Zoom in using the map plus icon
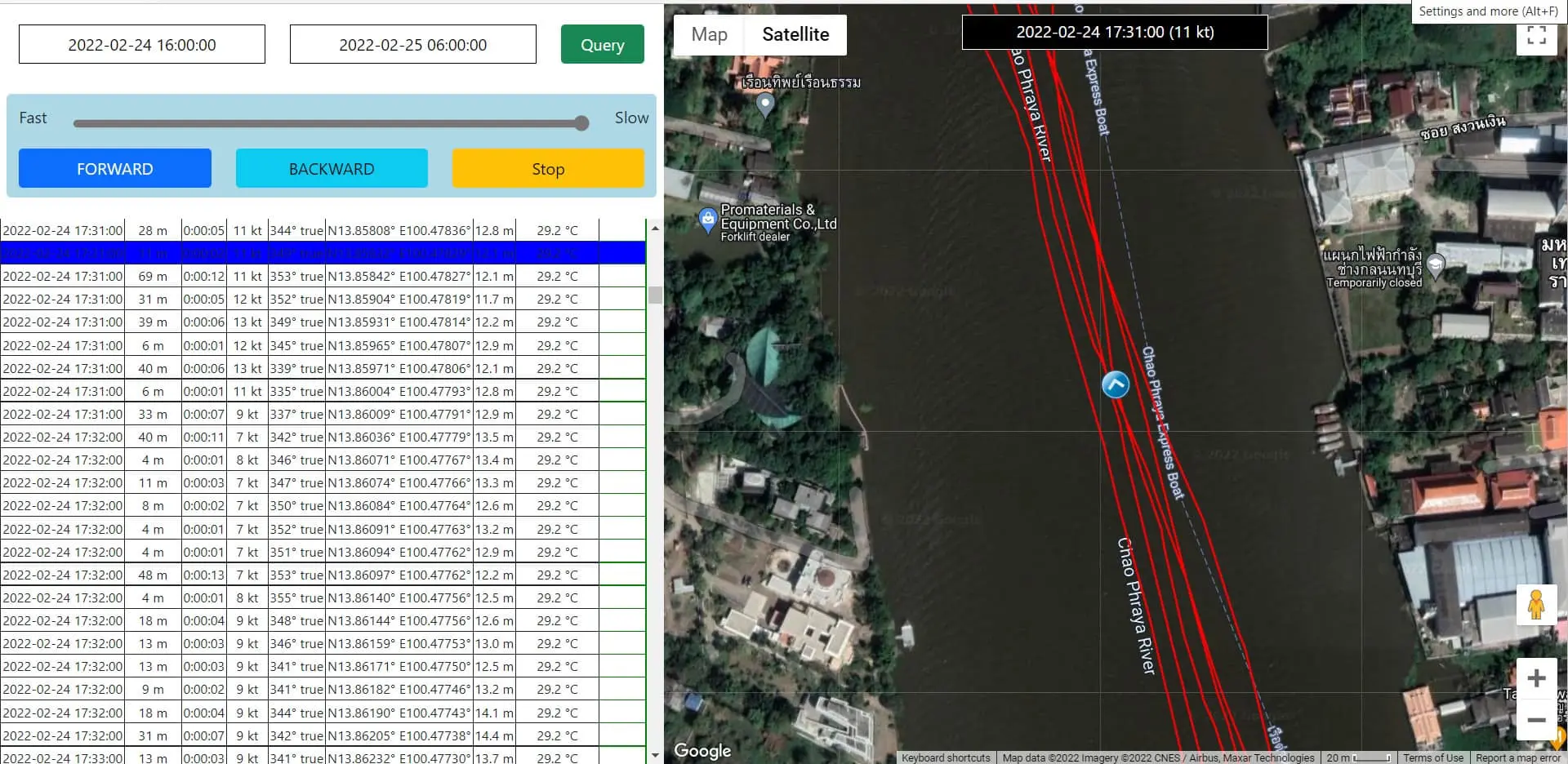 1538,677
